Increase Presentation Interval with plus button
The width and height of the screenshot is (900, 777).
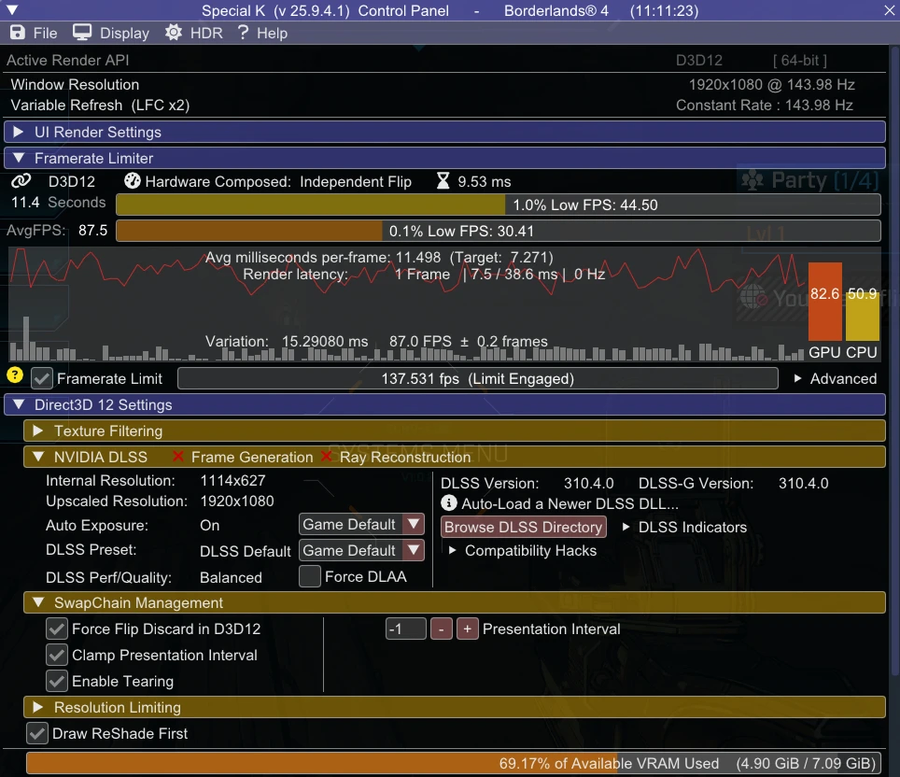point(467,629)
